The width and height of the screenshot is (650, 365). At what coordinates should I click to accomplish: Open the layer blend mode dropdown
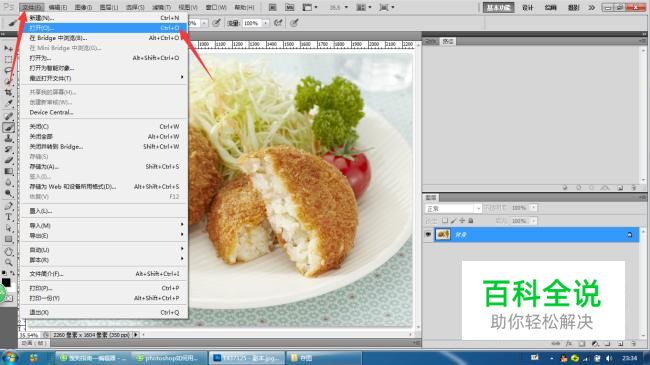click(453, 208)
